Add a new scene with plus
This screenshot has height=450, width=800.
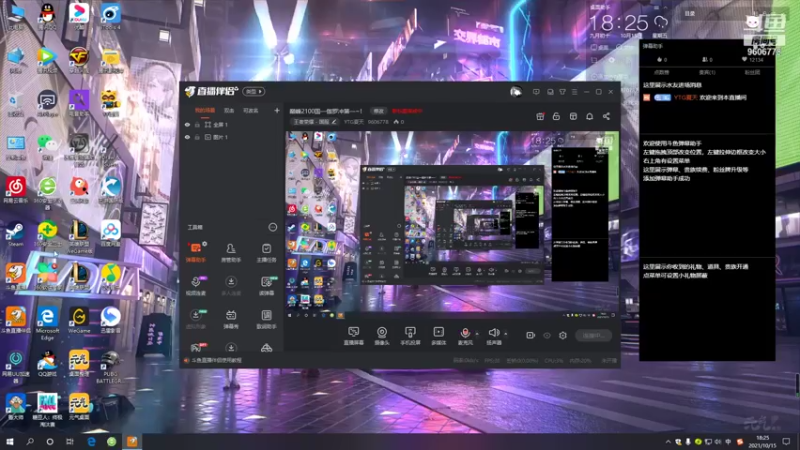pos(277,110)
